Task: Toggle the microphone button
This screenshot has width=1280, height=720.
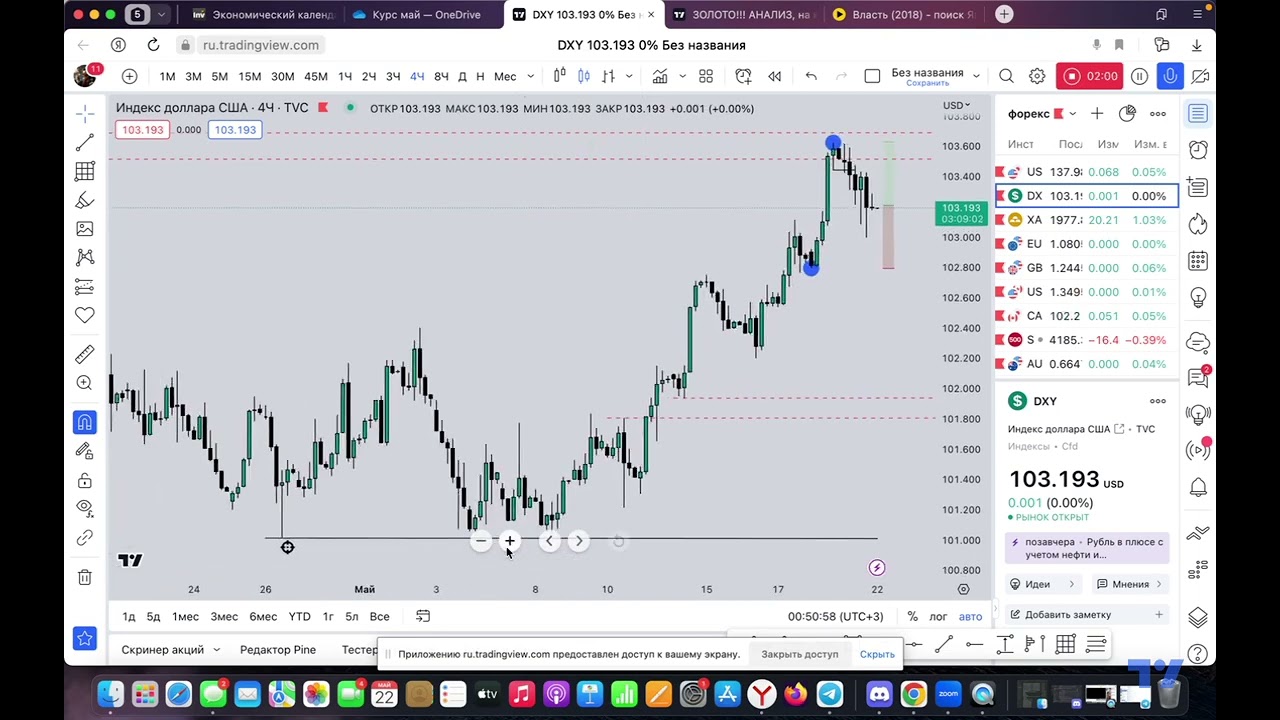Action: 1170,76
